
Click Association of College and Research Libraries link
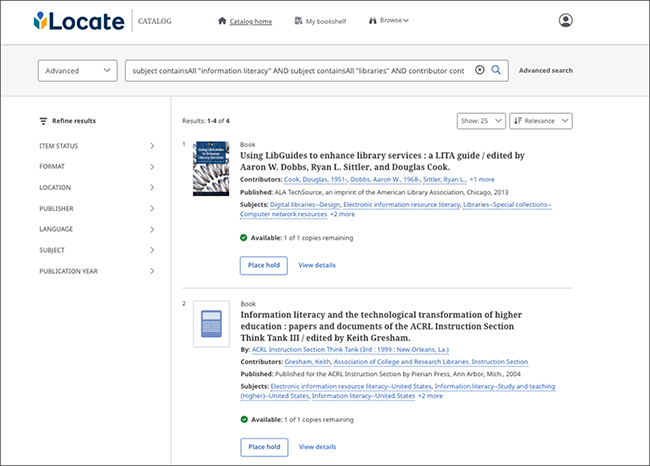(431, 362)
